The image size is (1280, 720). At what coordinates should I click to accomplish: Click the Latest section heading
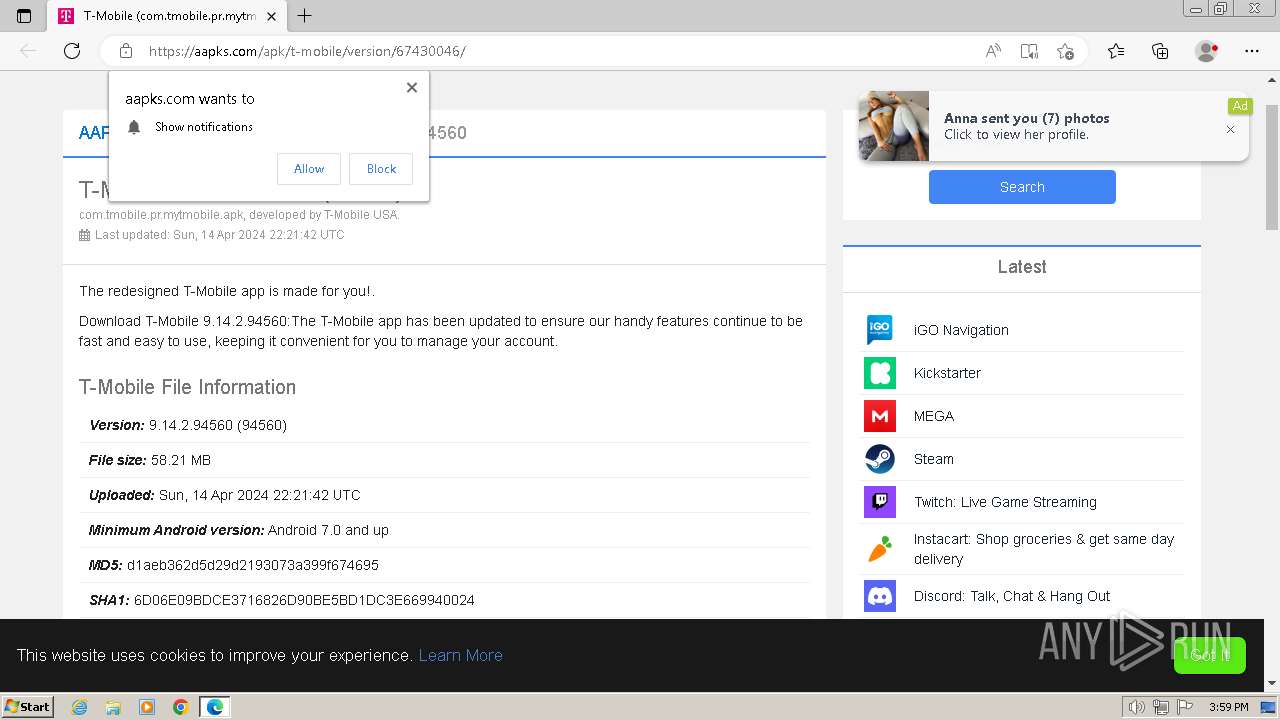1022,267
